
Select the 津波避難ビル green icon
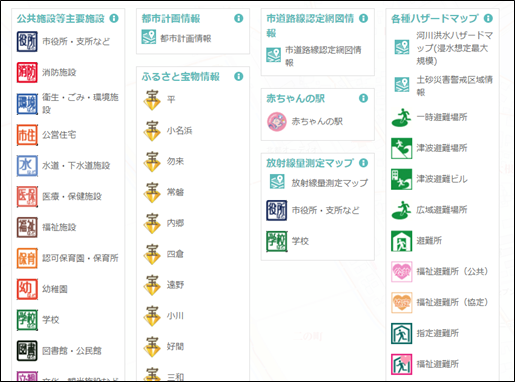[401, 179]
